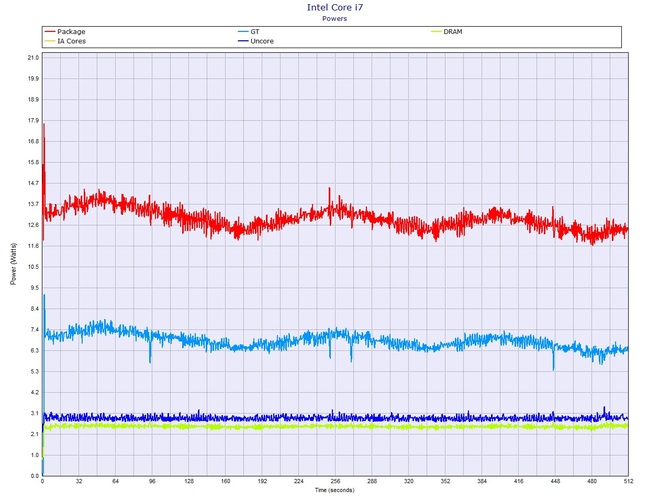Click the 13.7 y-axis tick value

pyautogui.click(x=33, y=204)
